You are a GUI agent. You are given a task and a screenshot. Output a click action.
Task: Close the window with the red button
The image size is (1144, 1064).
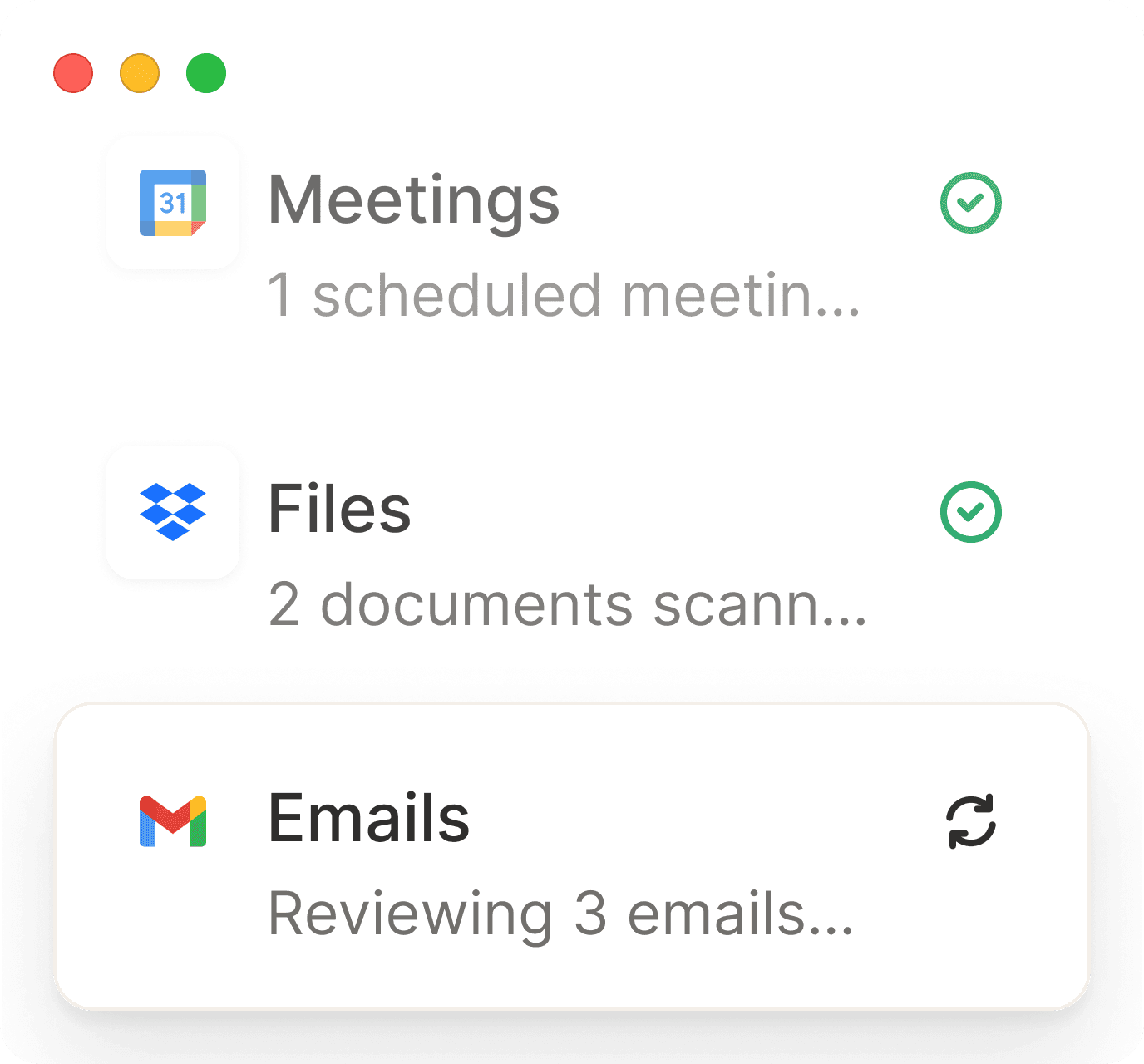click(73, 73)
